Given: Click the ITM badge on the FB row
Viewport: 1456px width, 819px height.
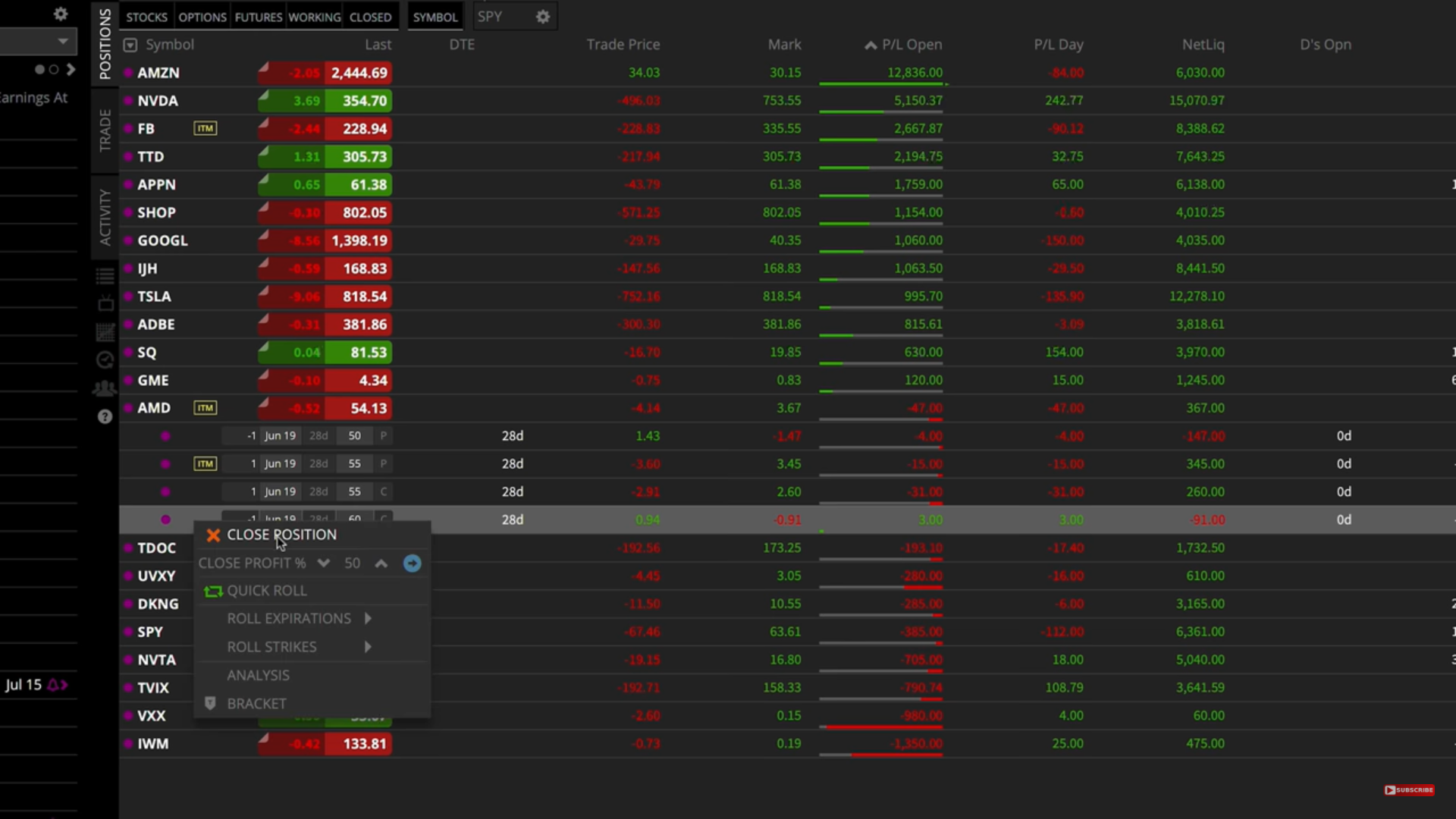Looking at the screenshot, I should pyautogui.click(x=205, y=129).
